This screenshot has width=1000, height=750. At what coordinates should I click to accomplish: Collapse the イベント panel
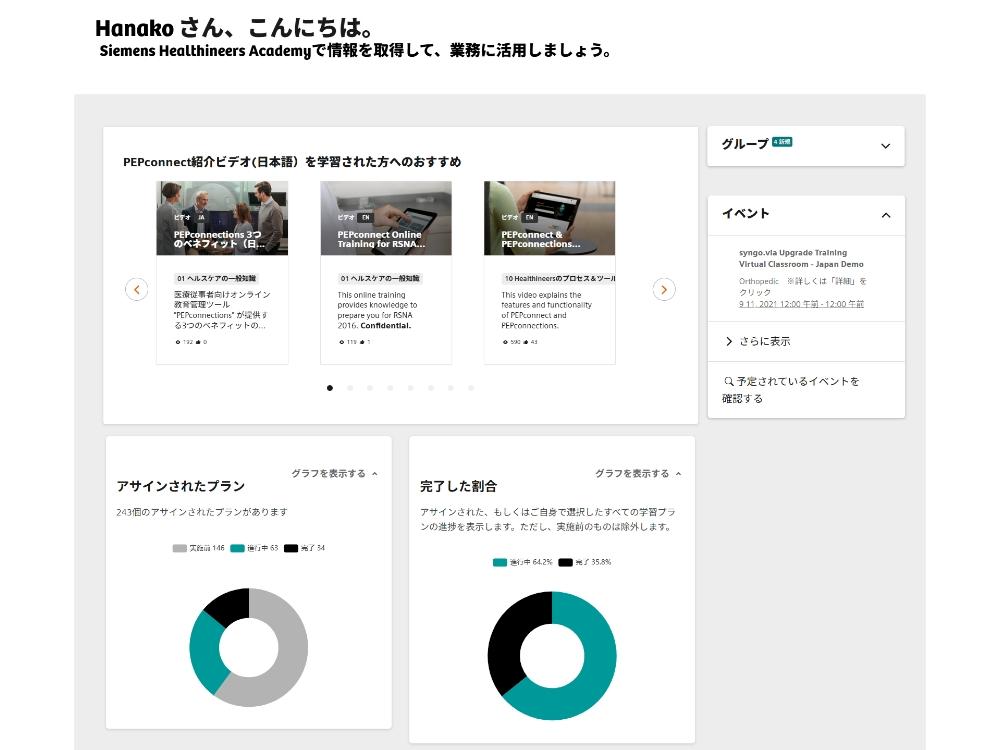pos(885,215)
